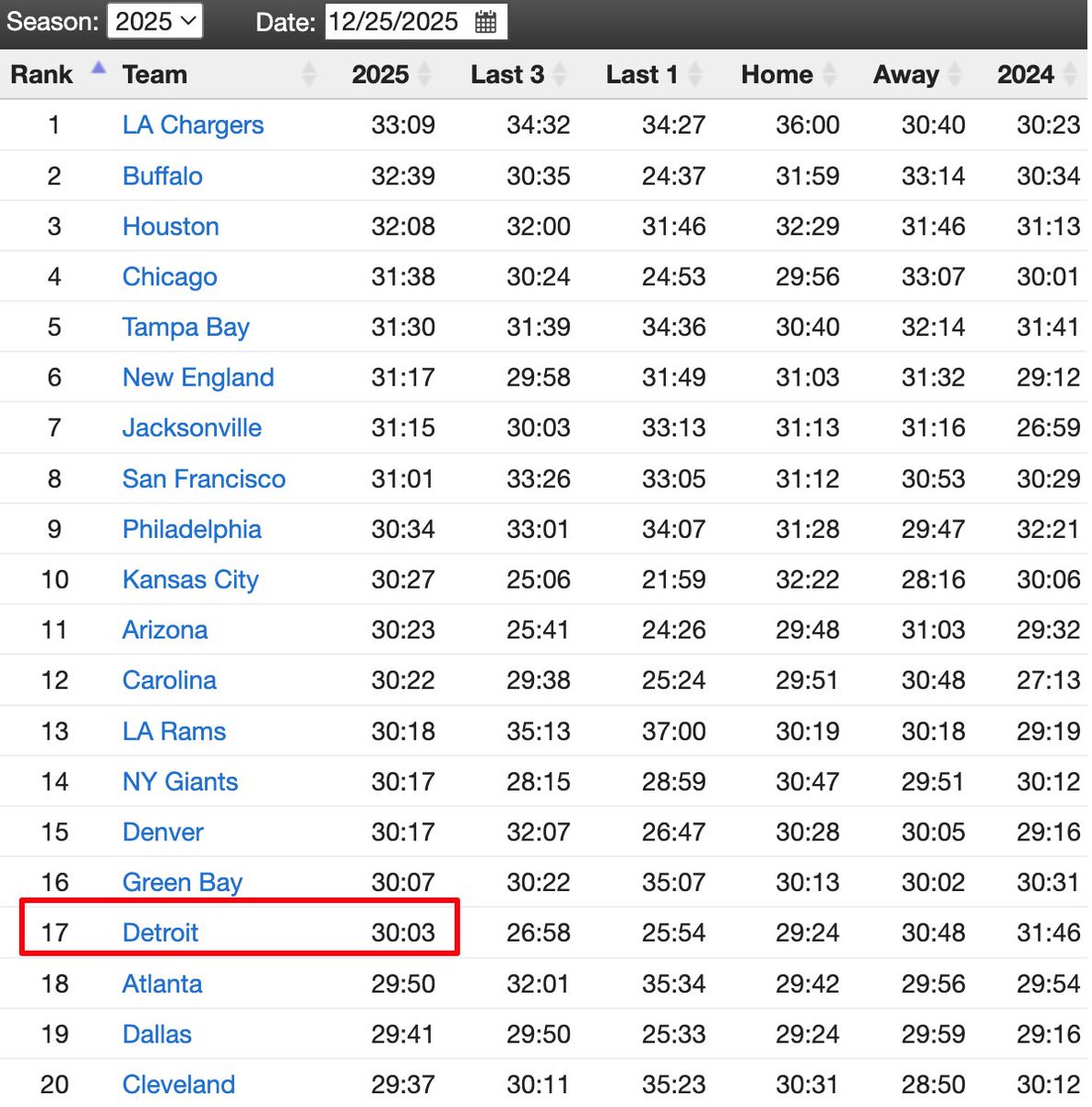Open the Kansas City team link
This screenshot has height=1107, width=1092.
[x=190, y=579]
